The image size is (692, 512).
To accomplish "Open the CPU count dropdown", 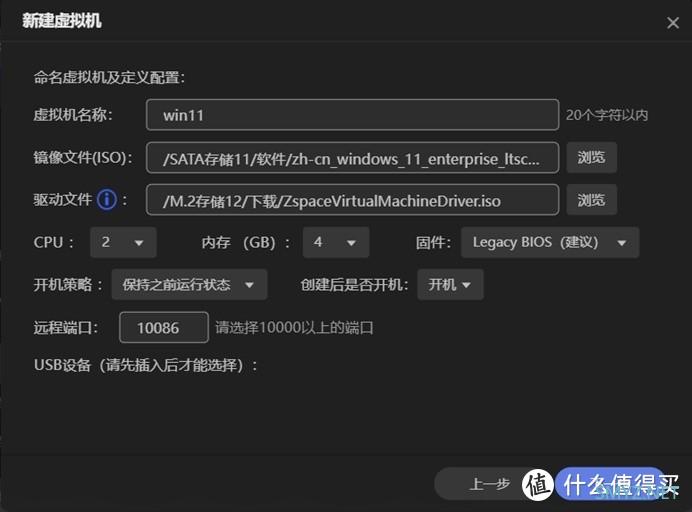I will click(123, 242).
